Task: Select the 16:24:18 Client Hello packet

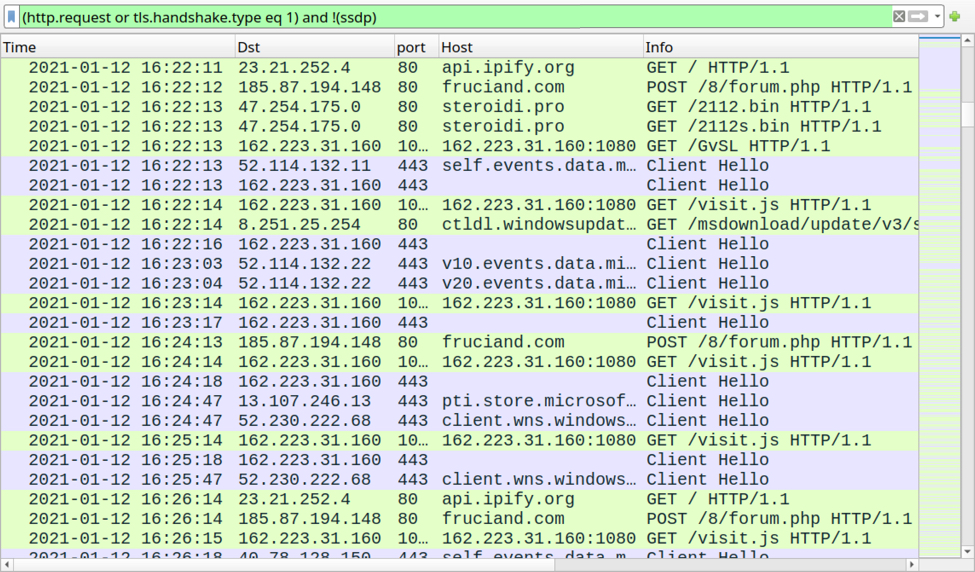Action: point(460,381)
